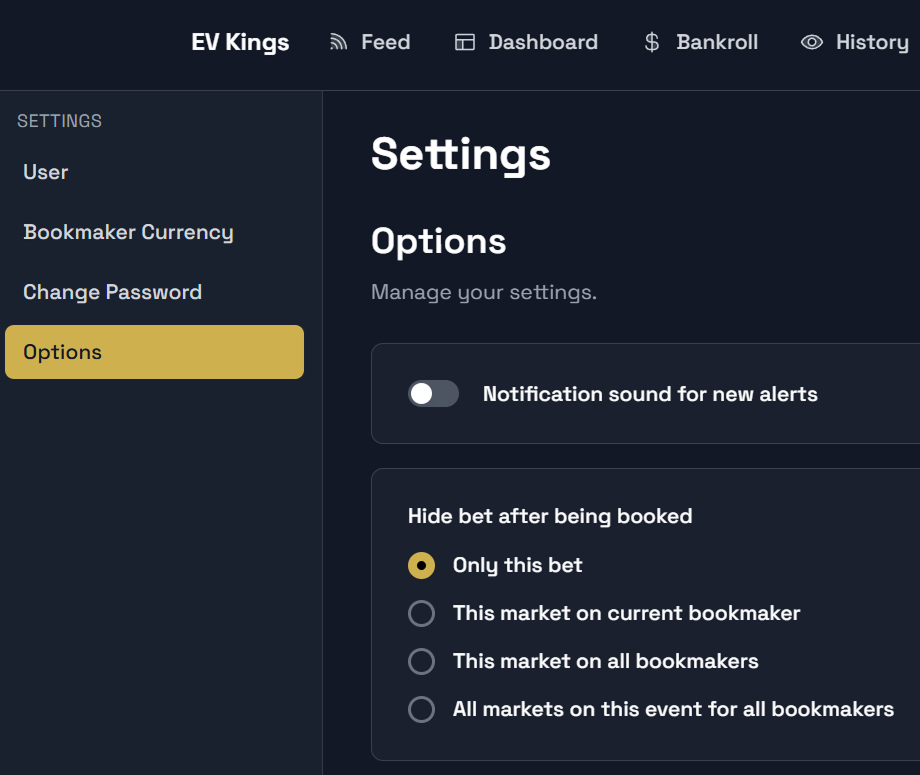Viewport: 920px width, 775px height.
Task: Click the Dashboard layout icon
Action: [465, 42]
